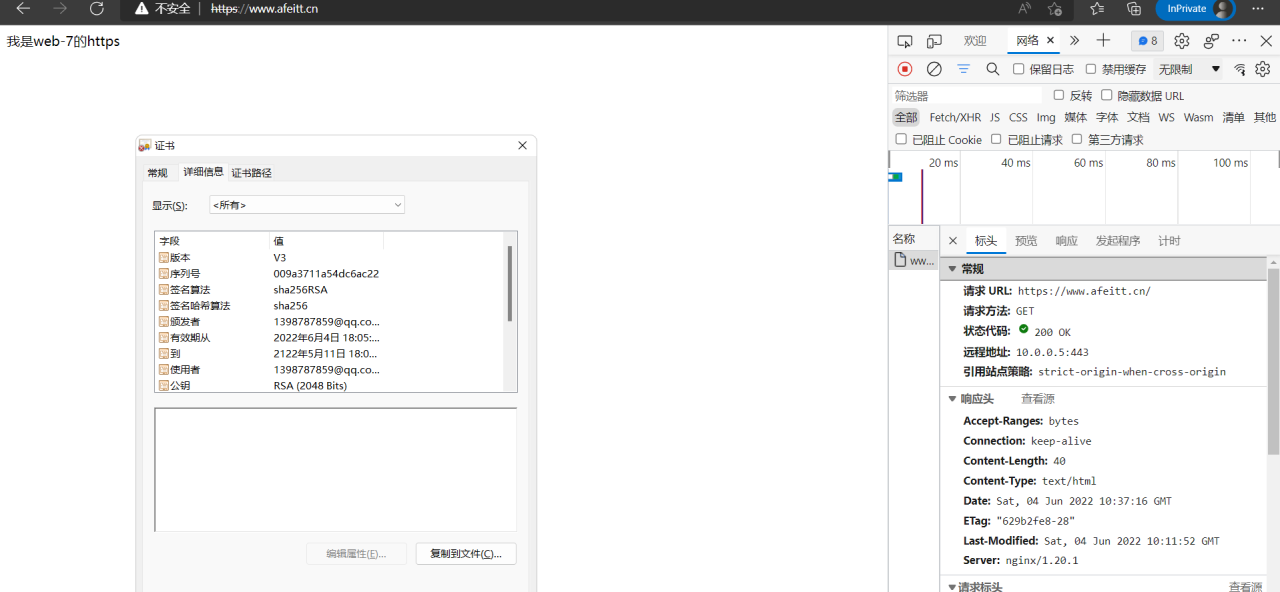The image size is (1280, 592).
Task: Stop recording network log
Action: point(904,69)
